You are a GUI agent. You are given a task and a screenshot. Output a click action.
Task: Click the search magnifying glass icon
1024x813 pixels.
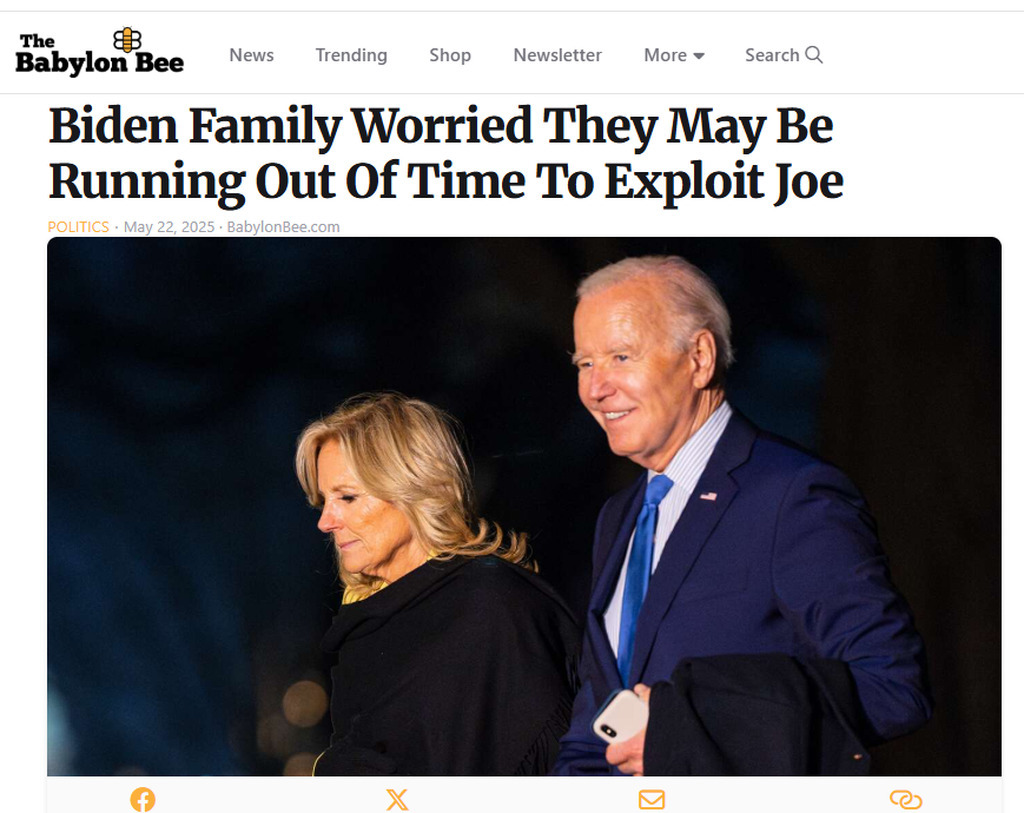tap(814, 54)
